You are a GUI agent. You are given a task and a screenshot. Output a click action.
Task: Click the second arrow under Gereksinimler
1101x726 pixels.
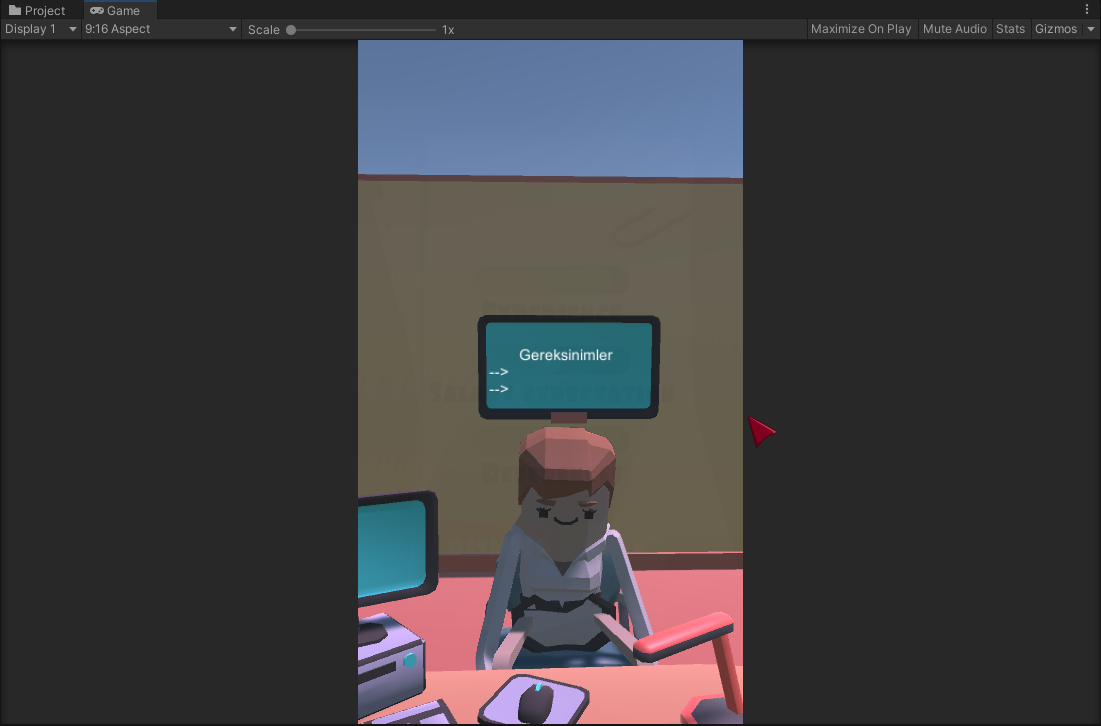click(498, 388)
